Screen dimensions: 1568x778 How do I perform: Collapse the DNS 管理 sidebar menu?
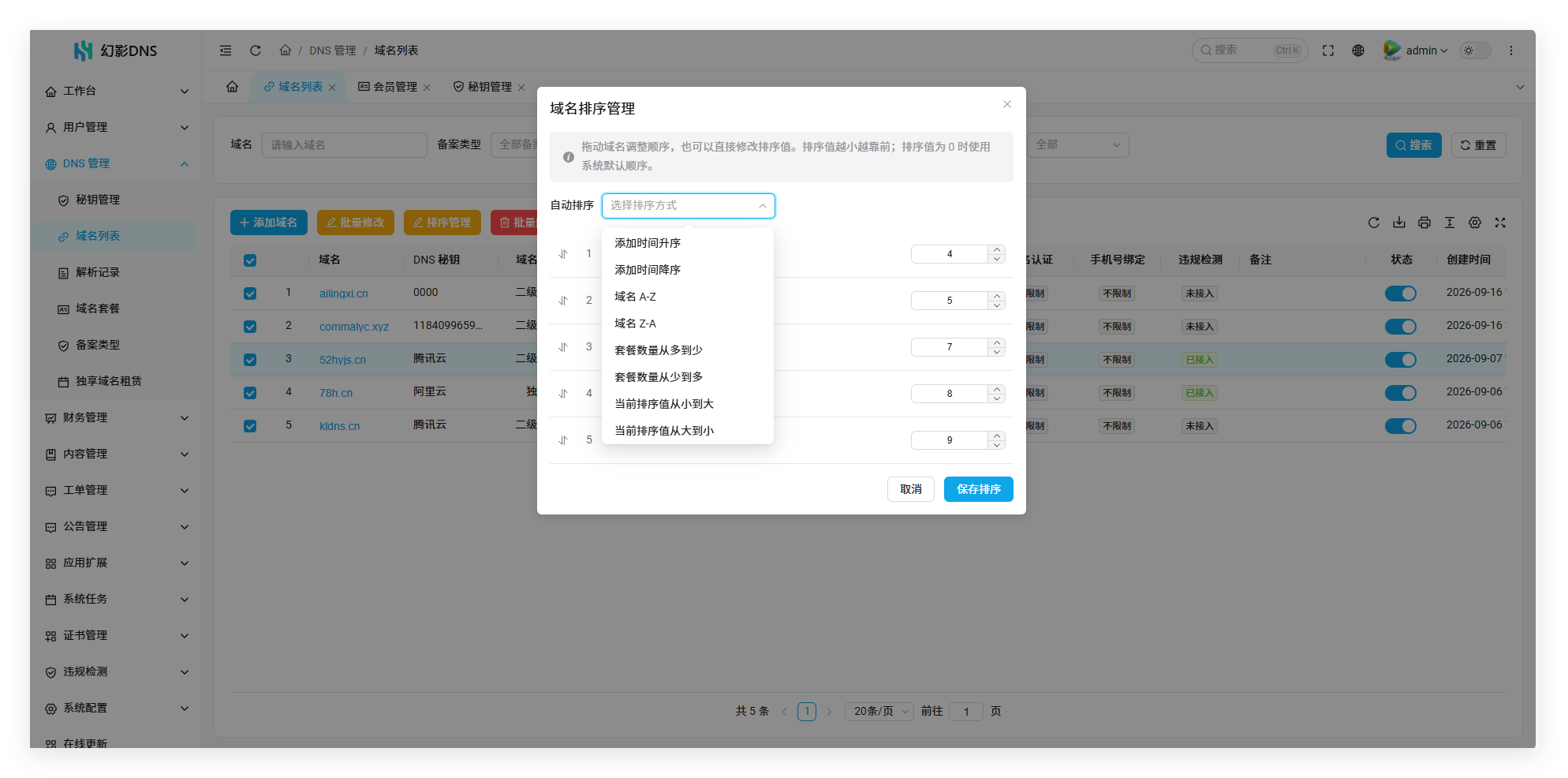116,163
